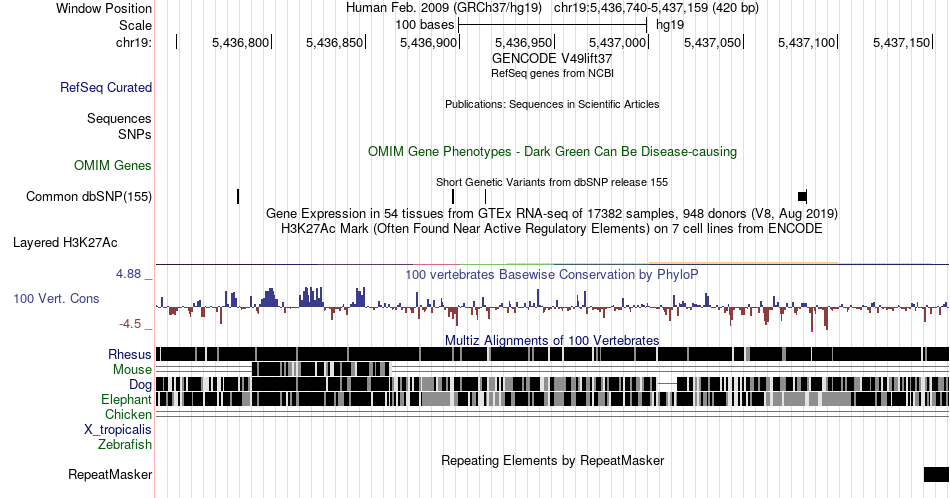The image size is (950, 498).
Task: Select the Elephant alignment label
Action: pyautogui.click(x=126, y=399)
